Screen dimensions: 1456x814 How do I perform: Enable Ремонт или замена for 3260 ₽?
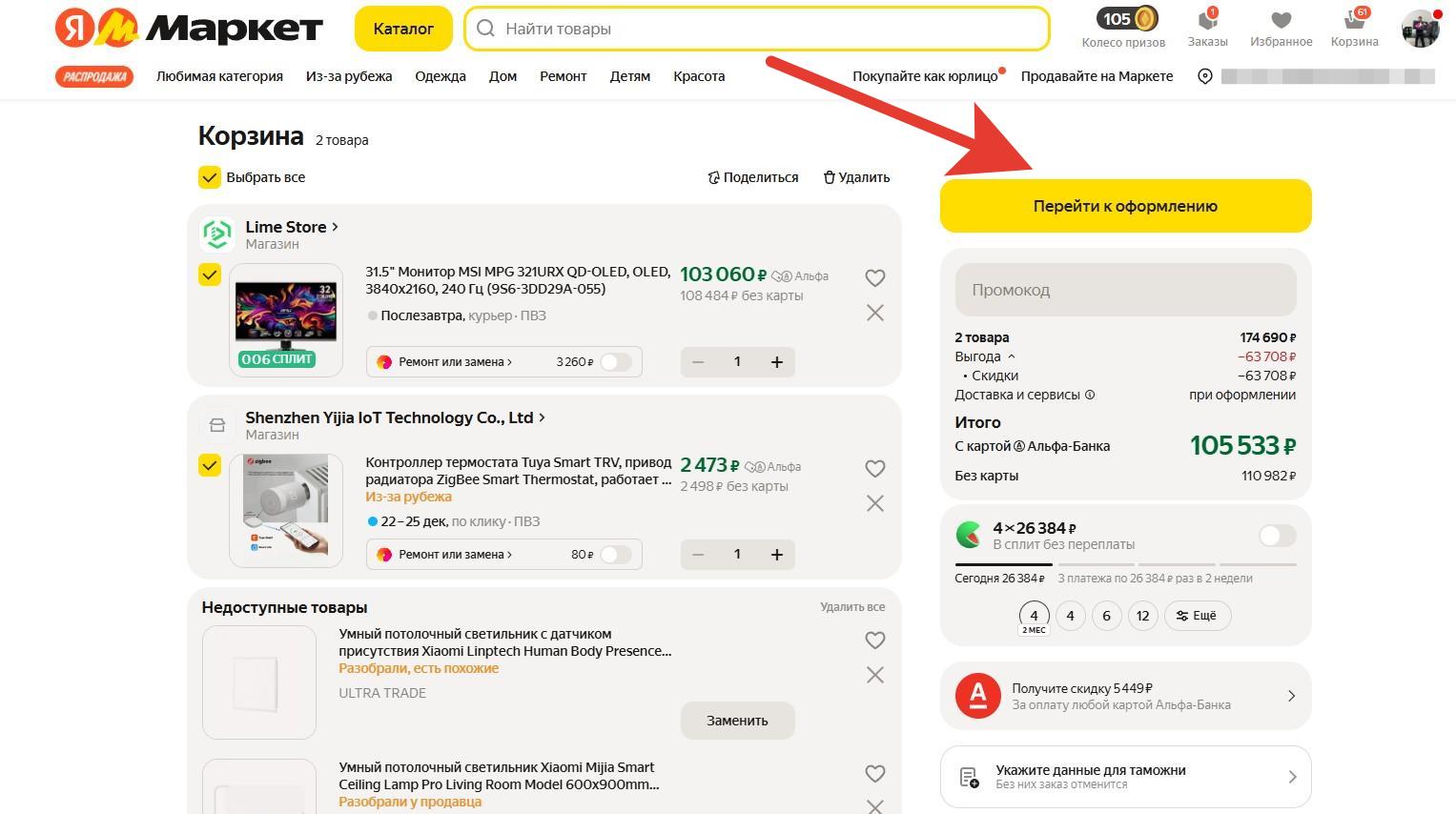coord(615,362)
